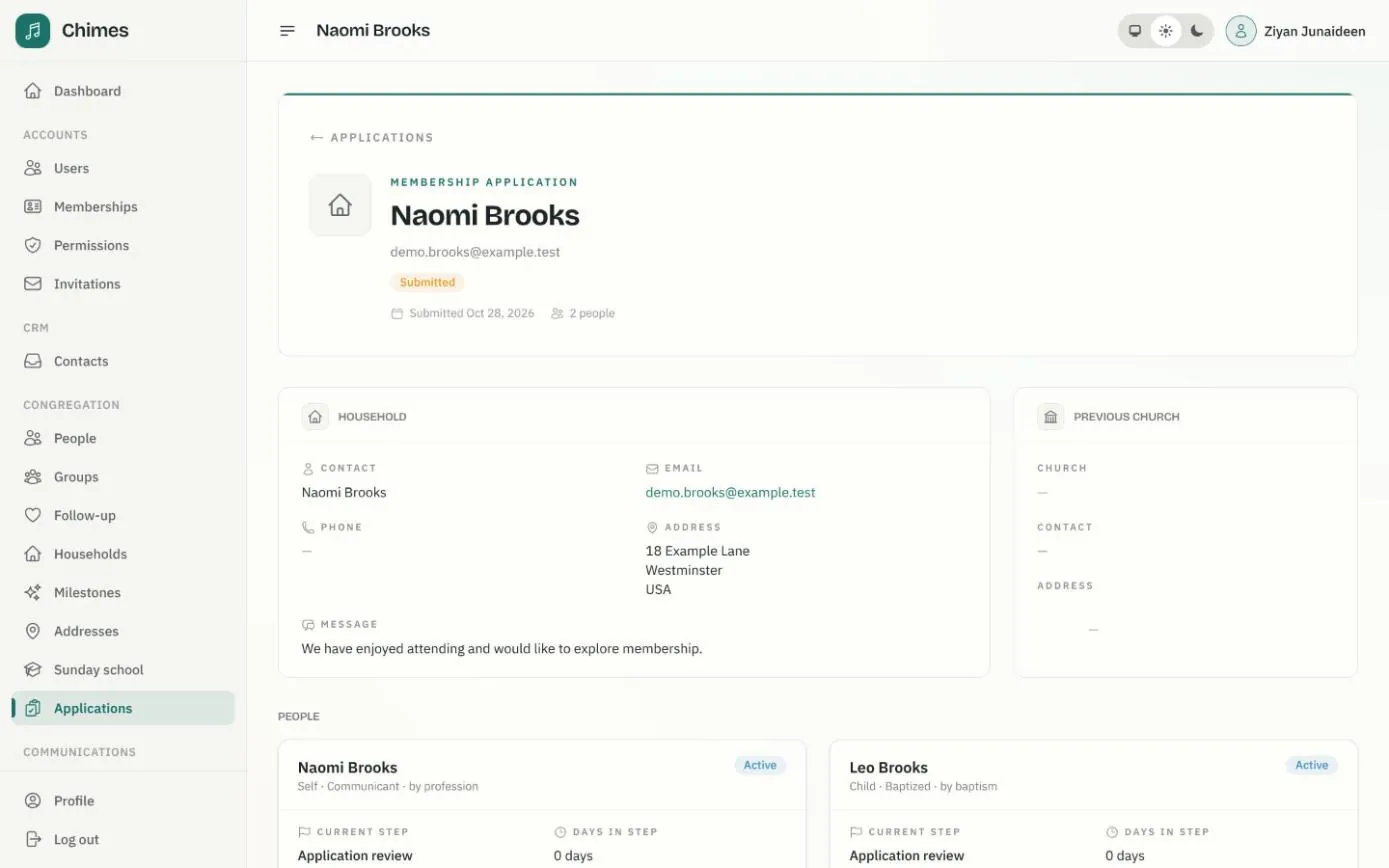Click the Addresses pin icon
1389x868 pixels.
[x=33, y=631]
